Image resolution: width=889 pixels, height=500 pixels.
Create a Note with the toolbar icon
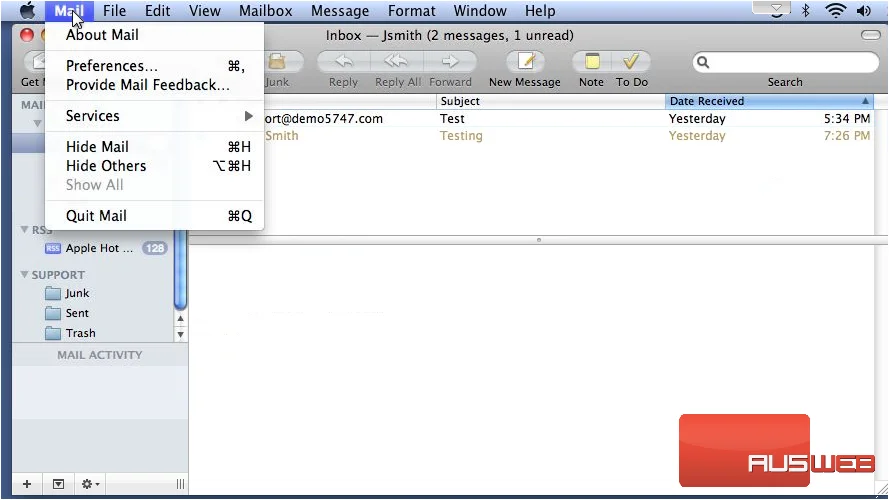(592, 61)
